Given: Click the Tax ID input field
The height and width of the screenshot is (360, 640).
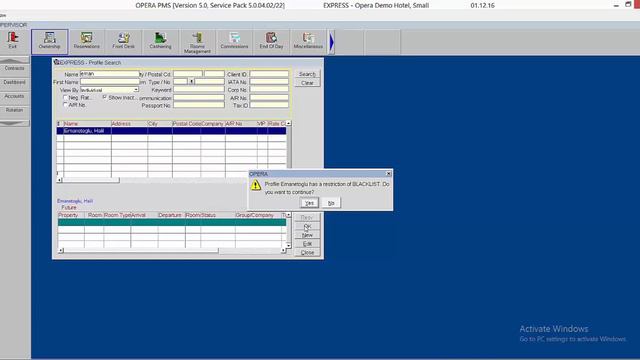Looking at the screenshot, I should tap(269, 105).
